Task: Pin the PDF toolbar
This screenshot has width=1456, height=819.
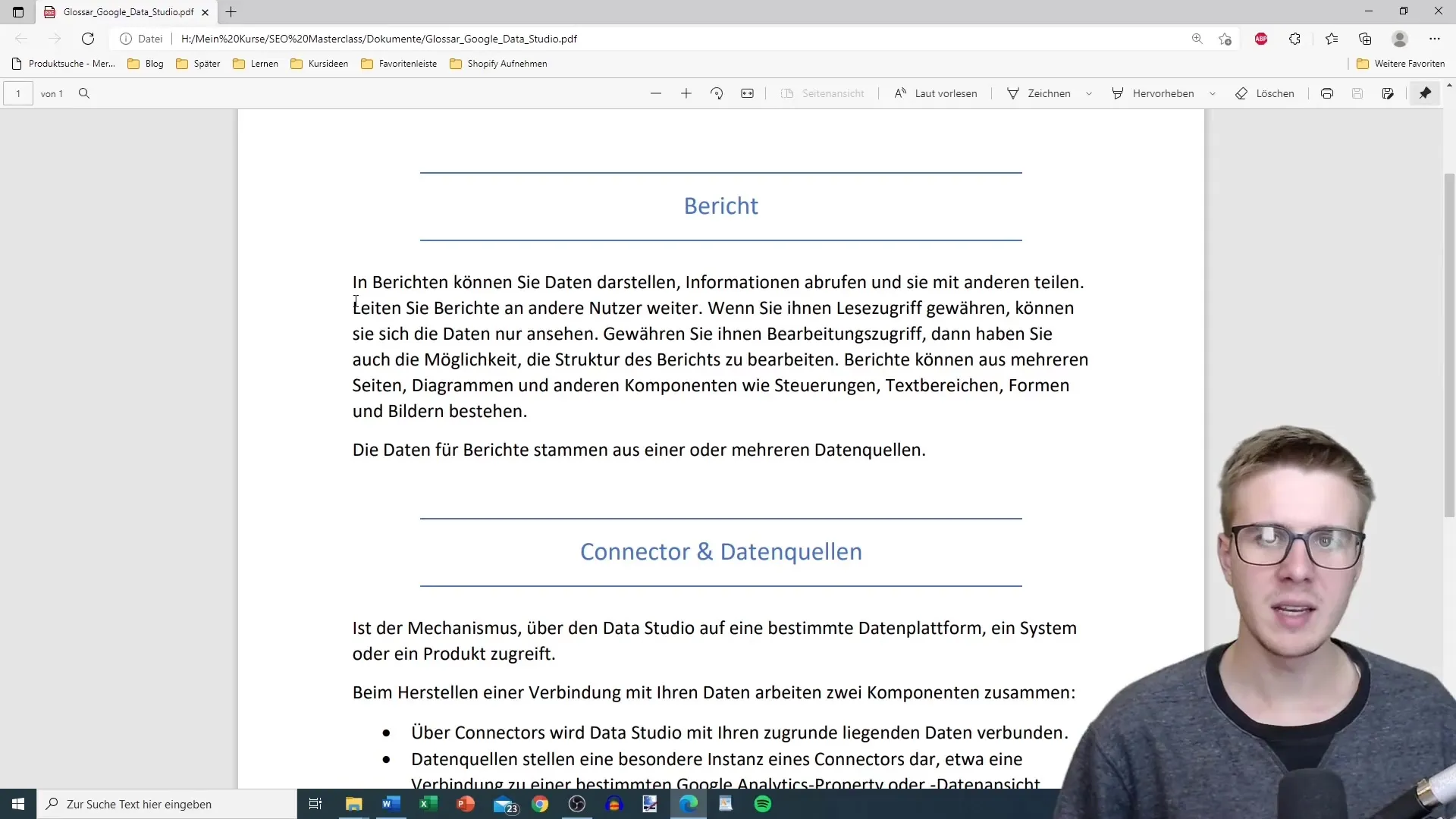Action: 1426,93
